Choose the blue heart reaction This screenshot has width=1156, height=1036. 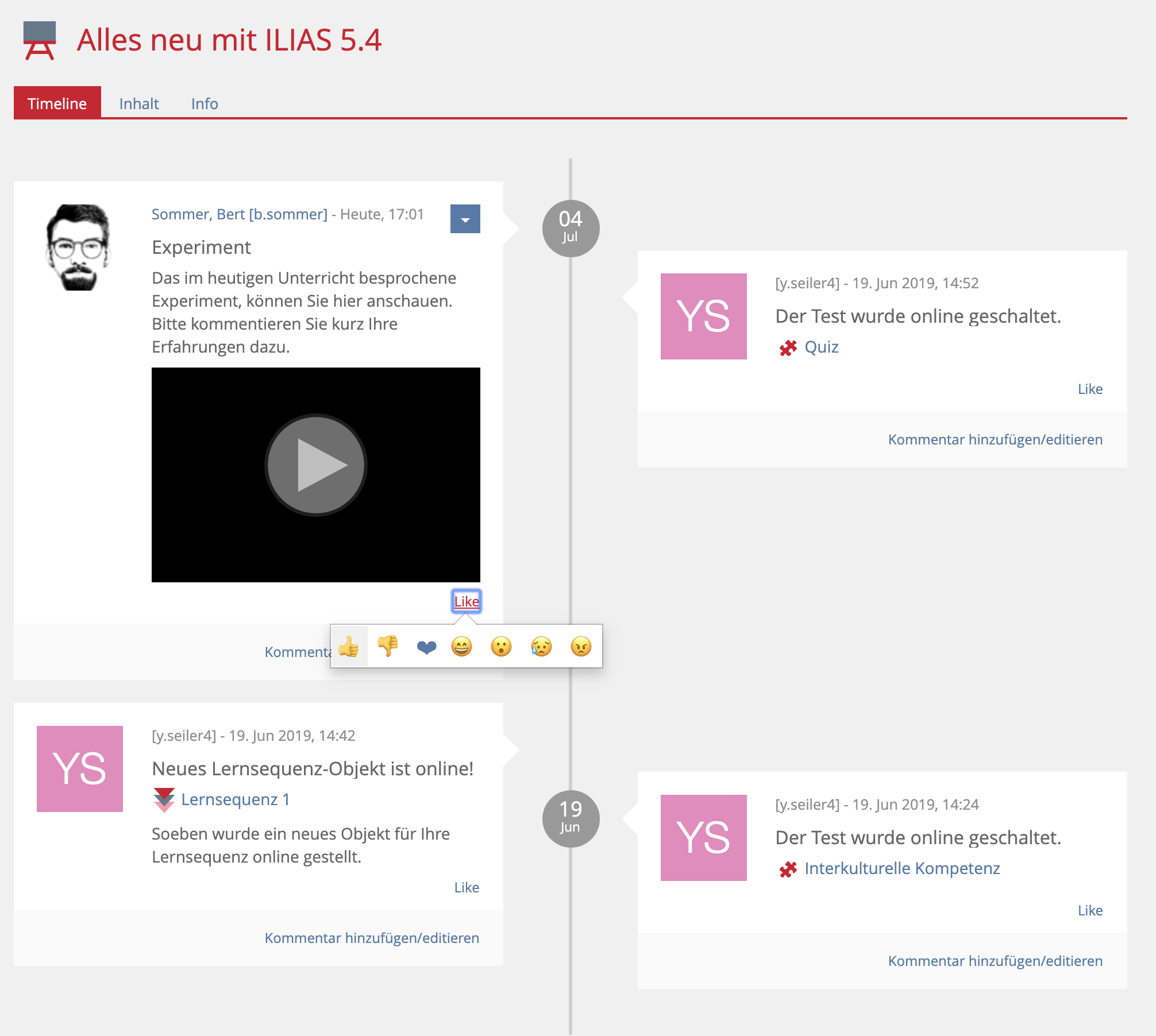click(x=426, y=647)
